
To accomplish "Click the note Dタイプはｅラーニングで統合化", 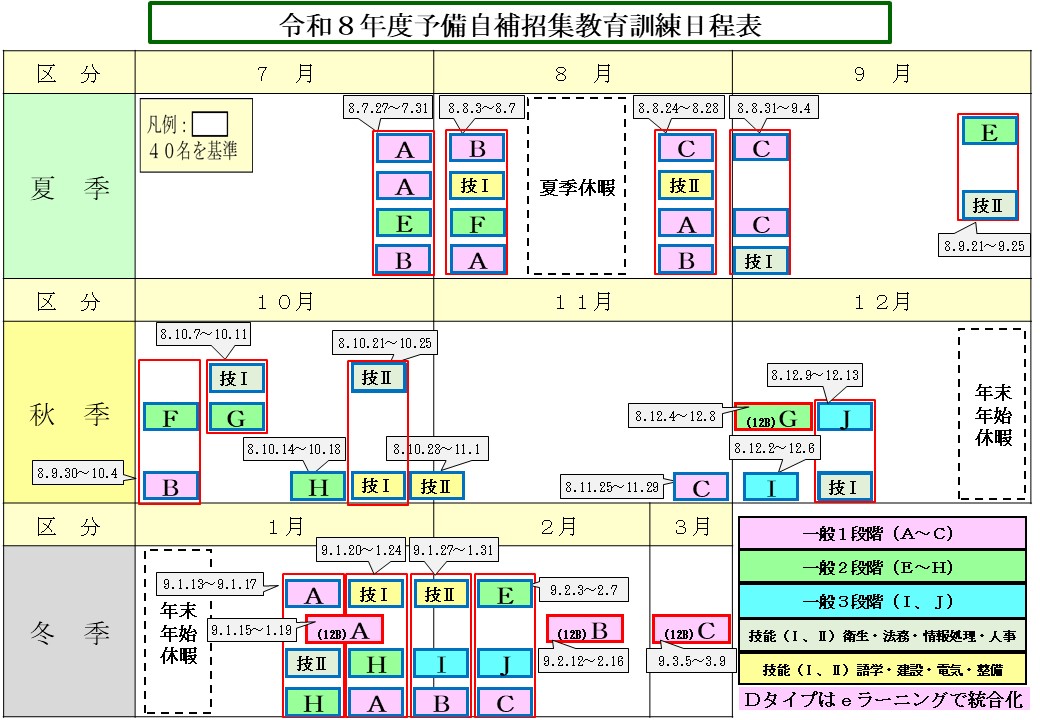I will 883,699.
